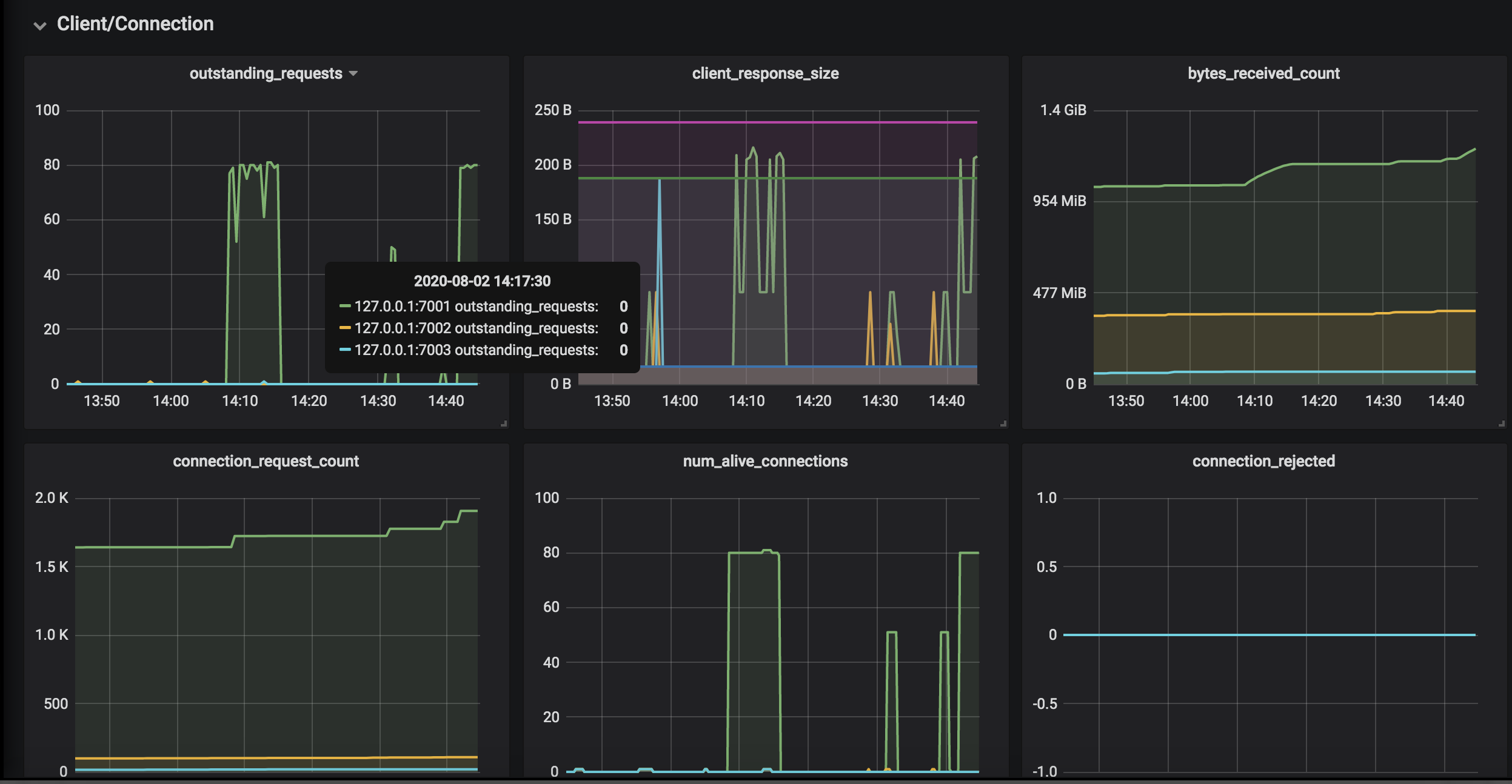Click the client_response_size panel resize handle
Screen dimensions: 1512x784
pyautogui.click(x=1003, y=424)
